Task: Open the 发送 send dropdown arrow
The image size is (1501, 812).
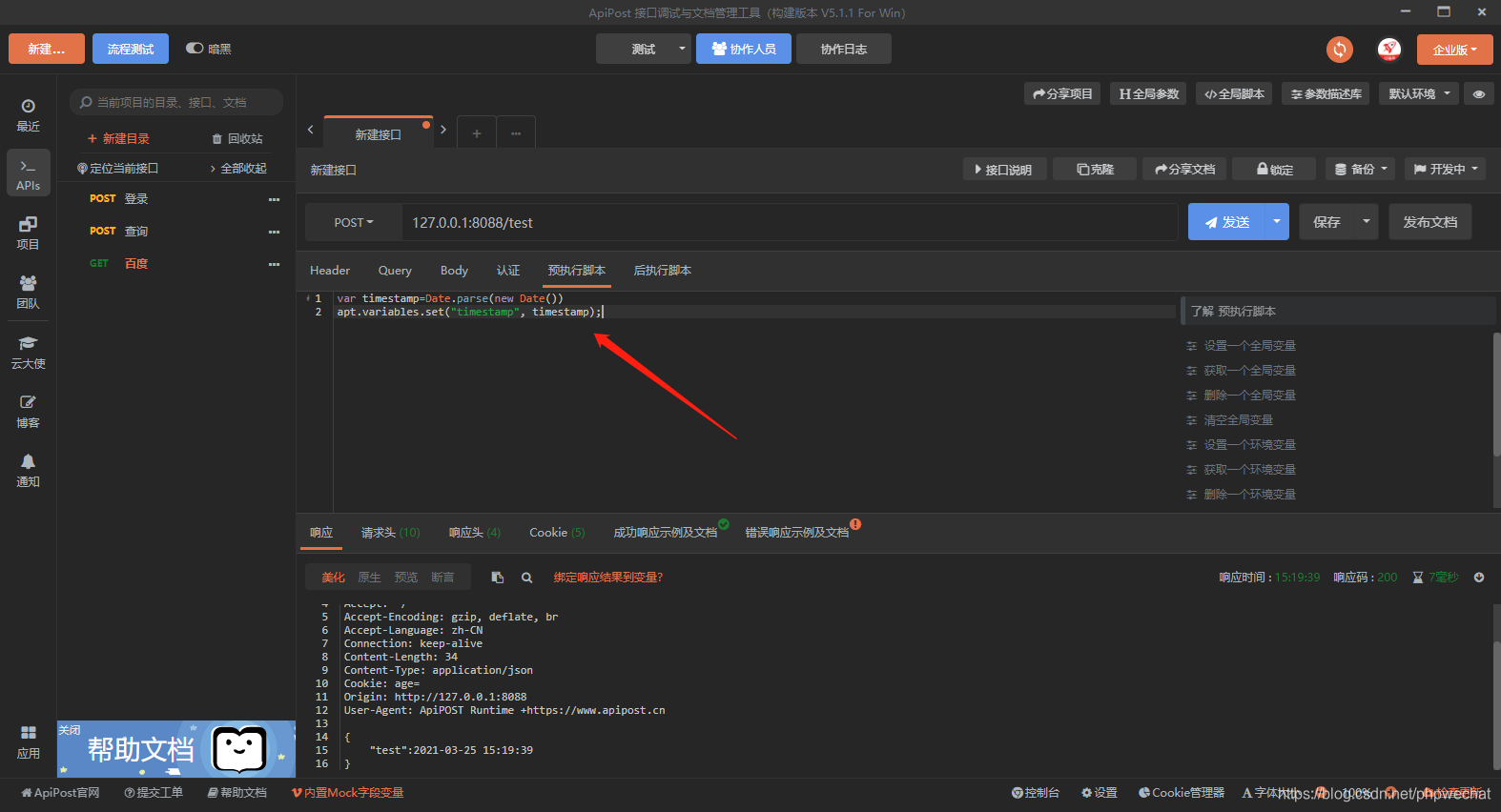Action: [x=1277, y=221]
